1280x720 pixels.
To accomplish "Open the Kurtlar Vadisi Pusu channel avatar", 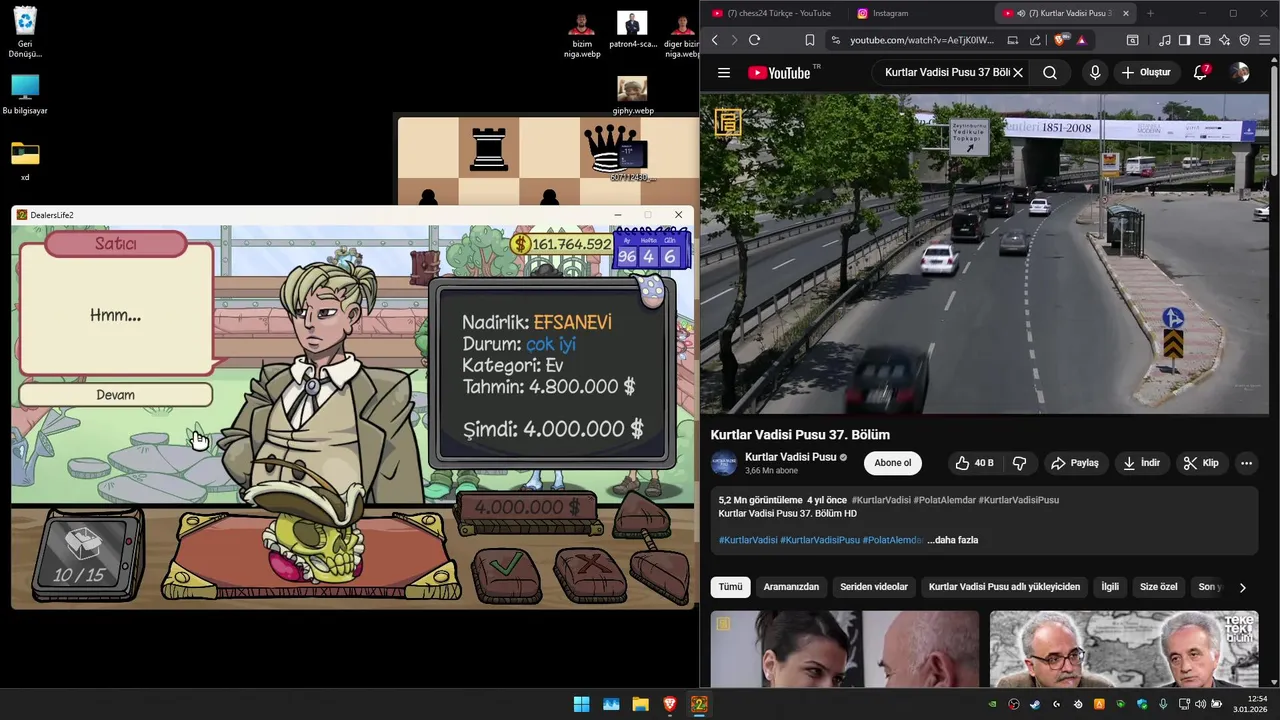I will (724, 463).
